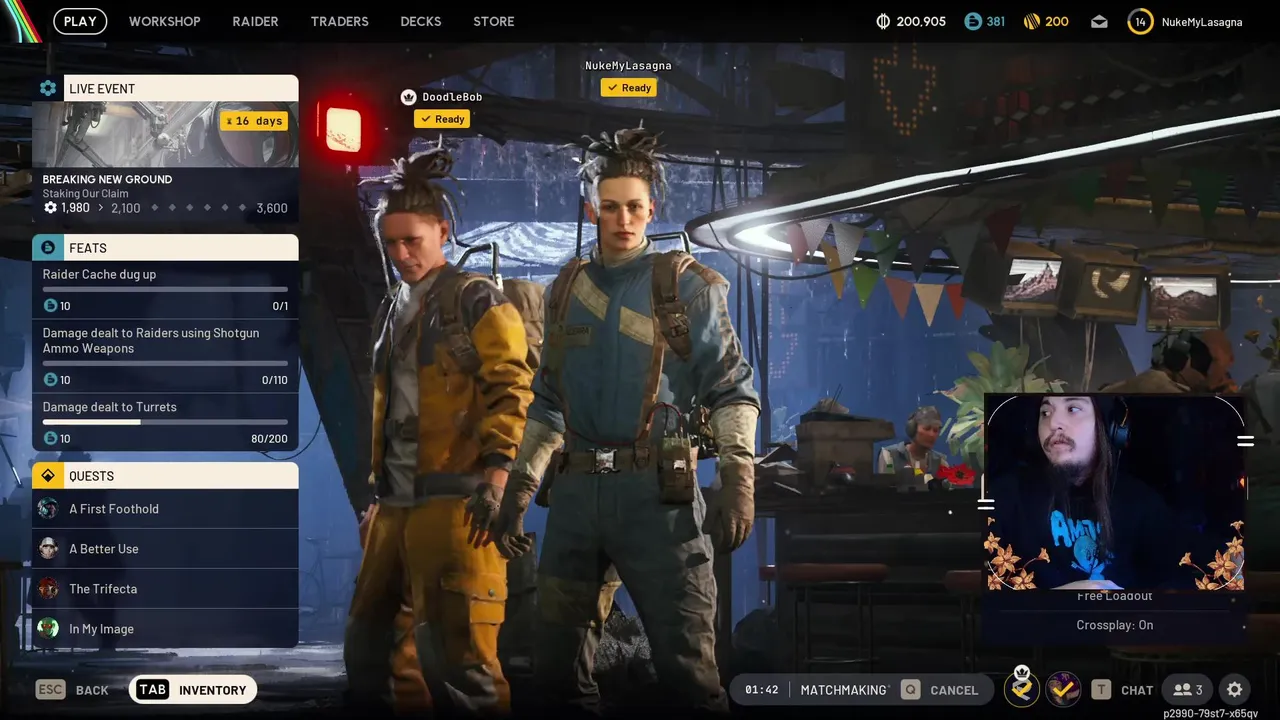The height and width of the screenshot is (720, 1280).
Task: Toggle DoodleBob's Ready status badge
Action: click(442, 119)
